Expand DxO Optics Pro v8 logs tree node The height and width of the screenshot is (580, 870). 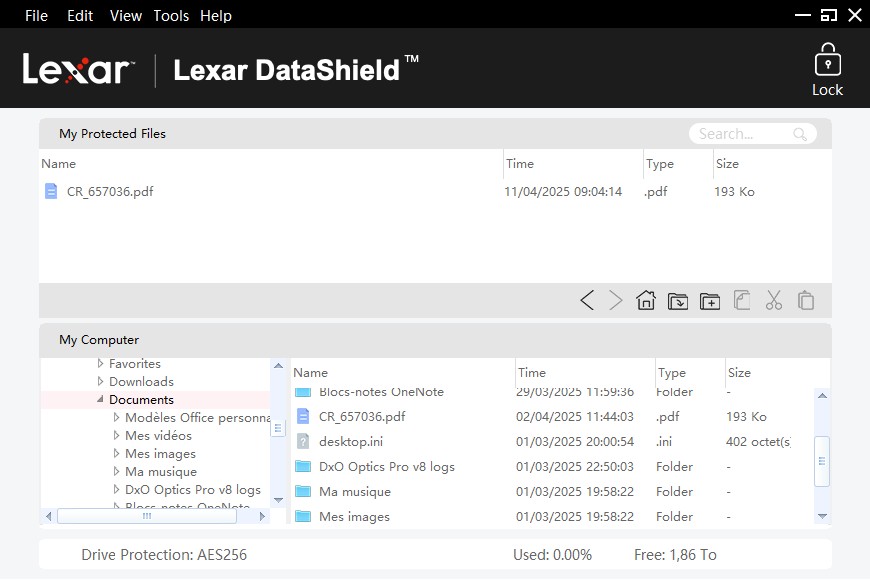coord(117,490)
